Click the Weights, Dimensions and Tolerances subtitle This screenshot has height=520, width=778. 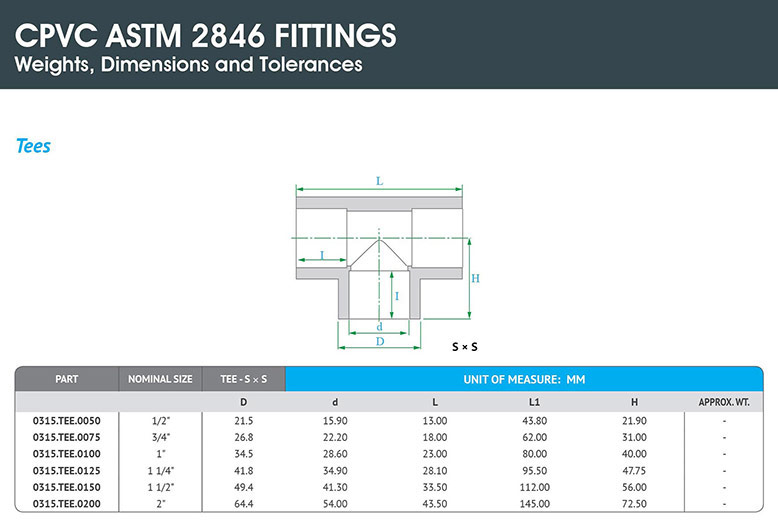189,66
